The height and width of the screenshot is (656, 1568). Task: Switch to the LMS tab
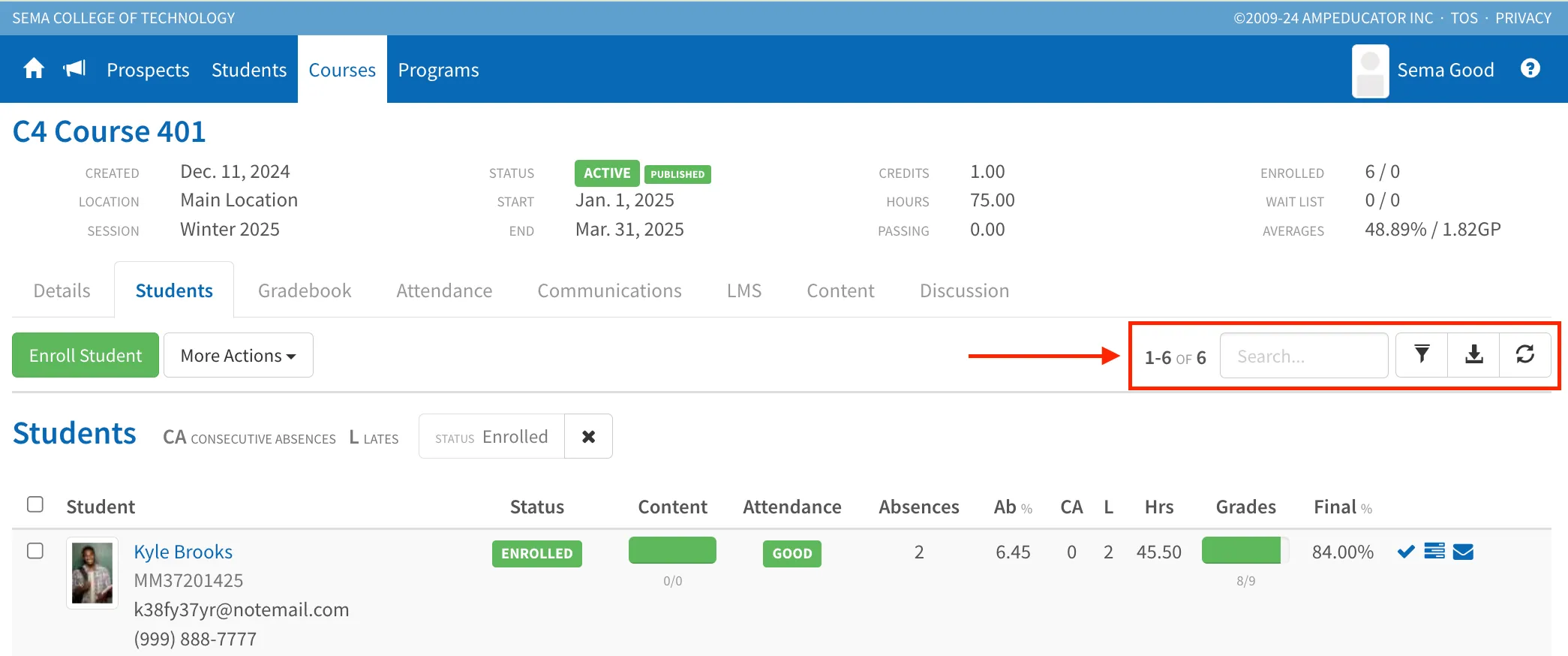coord(744,290)
